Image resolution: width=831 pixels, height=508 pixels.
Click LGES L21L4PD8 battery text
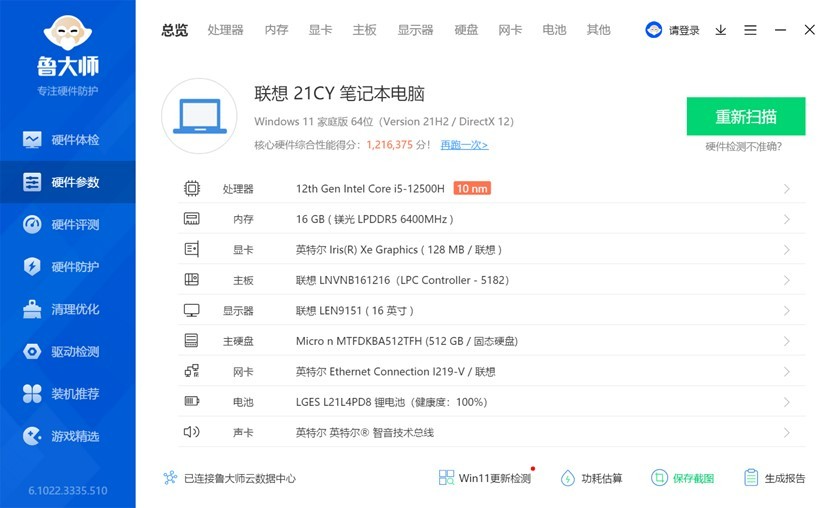(x=391, y=402)
